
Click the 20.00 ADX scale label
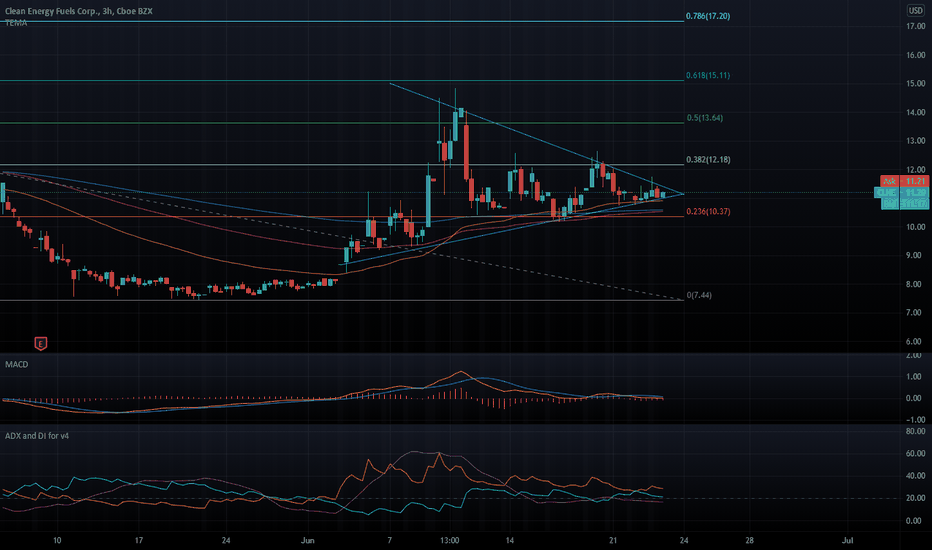[915, 498]
